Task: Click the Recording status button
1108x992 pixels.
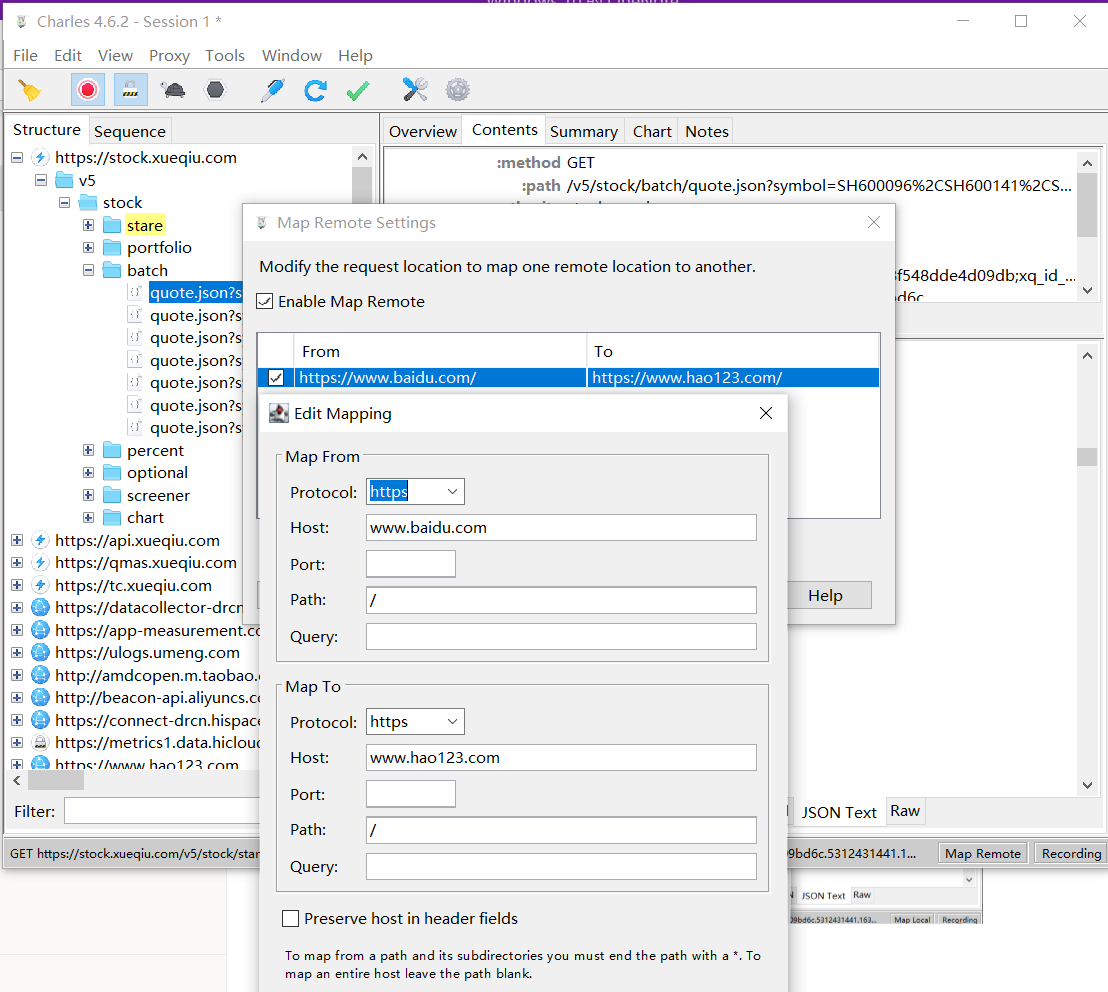Action: coord(1071,854)
